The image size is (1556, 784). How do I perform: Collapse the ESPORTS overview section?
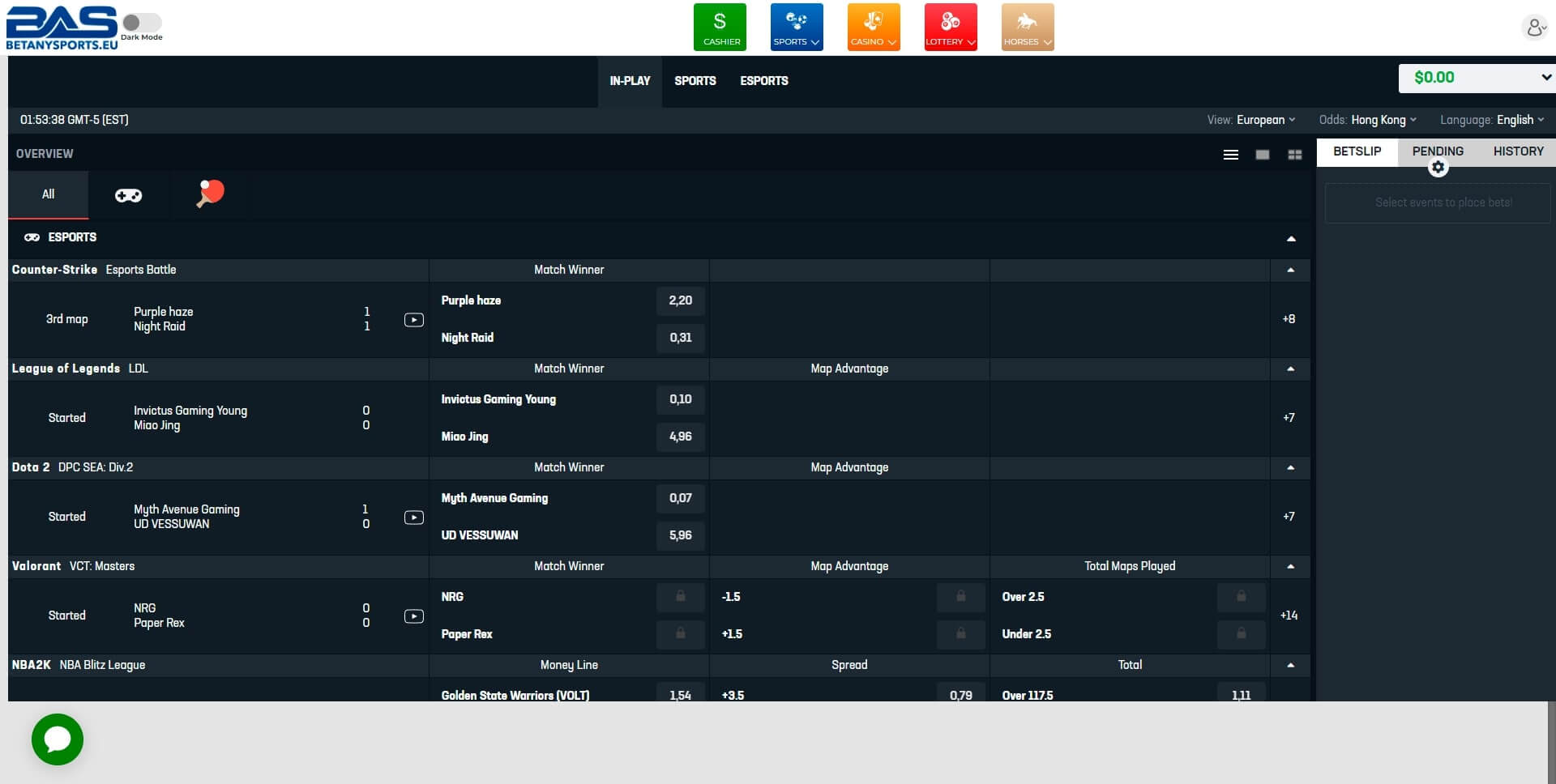tap(1290, 237)
